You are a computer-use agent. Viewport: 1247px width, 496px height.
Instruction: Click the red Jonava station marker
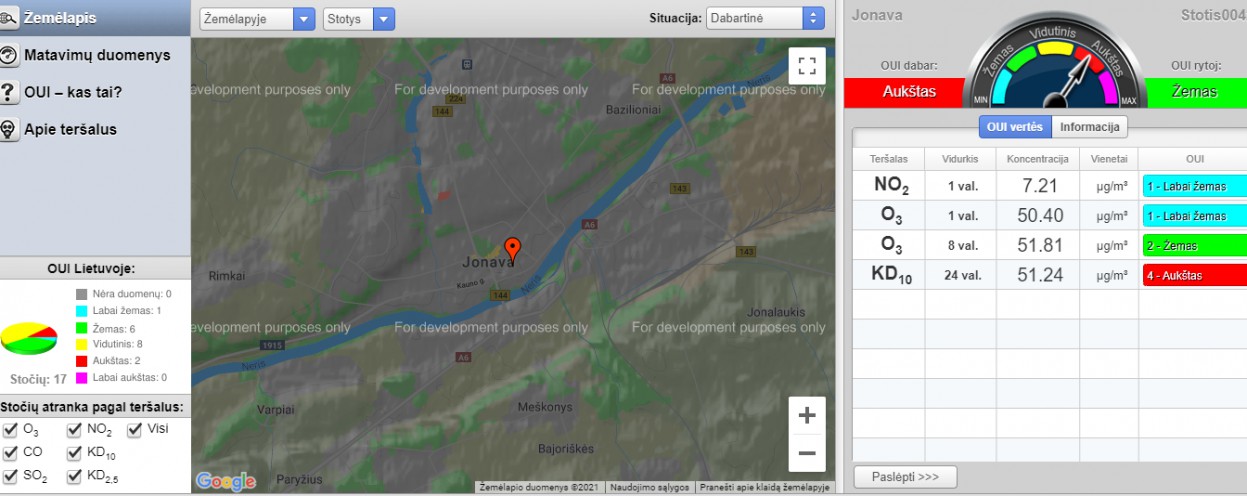512,248
